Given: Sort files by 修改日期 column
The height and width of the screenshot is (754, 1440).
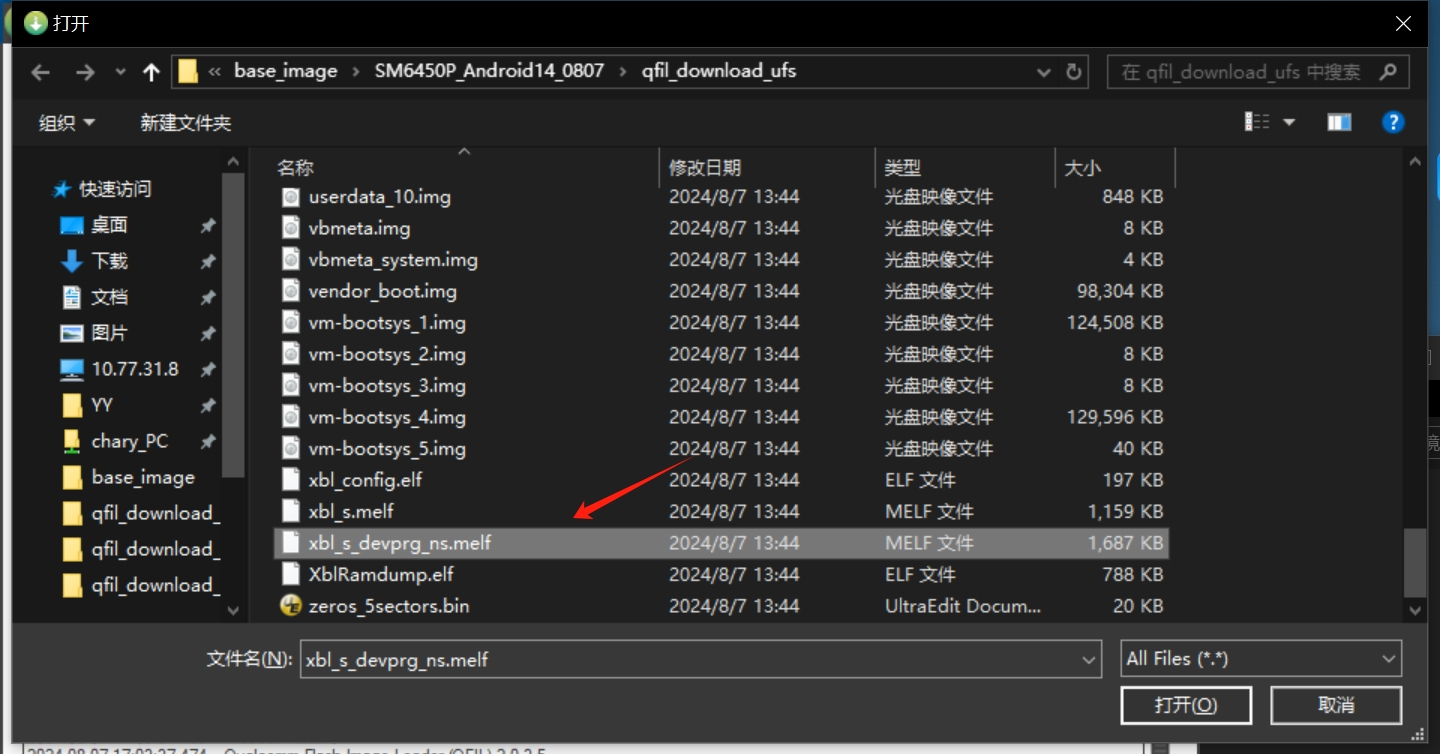Looking at the screenshot, I should coord(705,168).
